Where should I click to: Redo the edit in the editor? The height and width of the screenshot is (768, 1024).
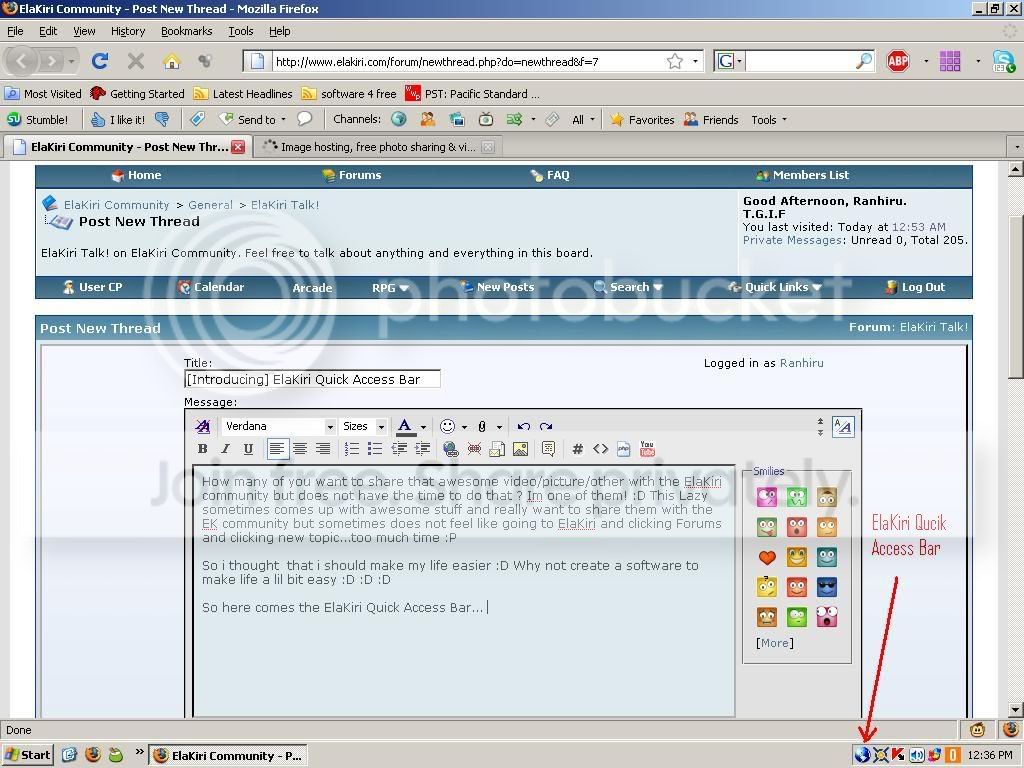[x=546, y=426]
